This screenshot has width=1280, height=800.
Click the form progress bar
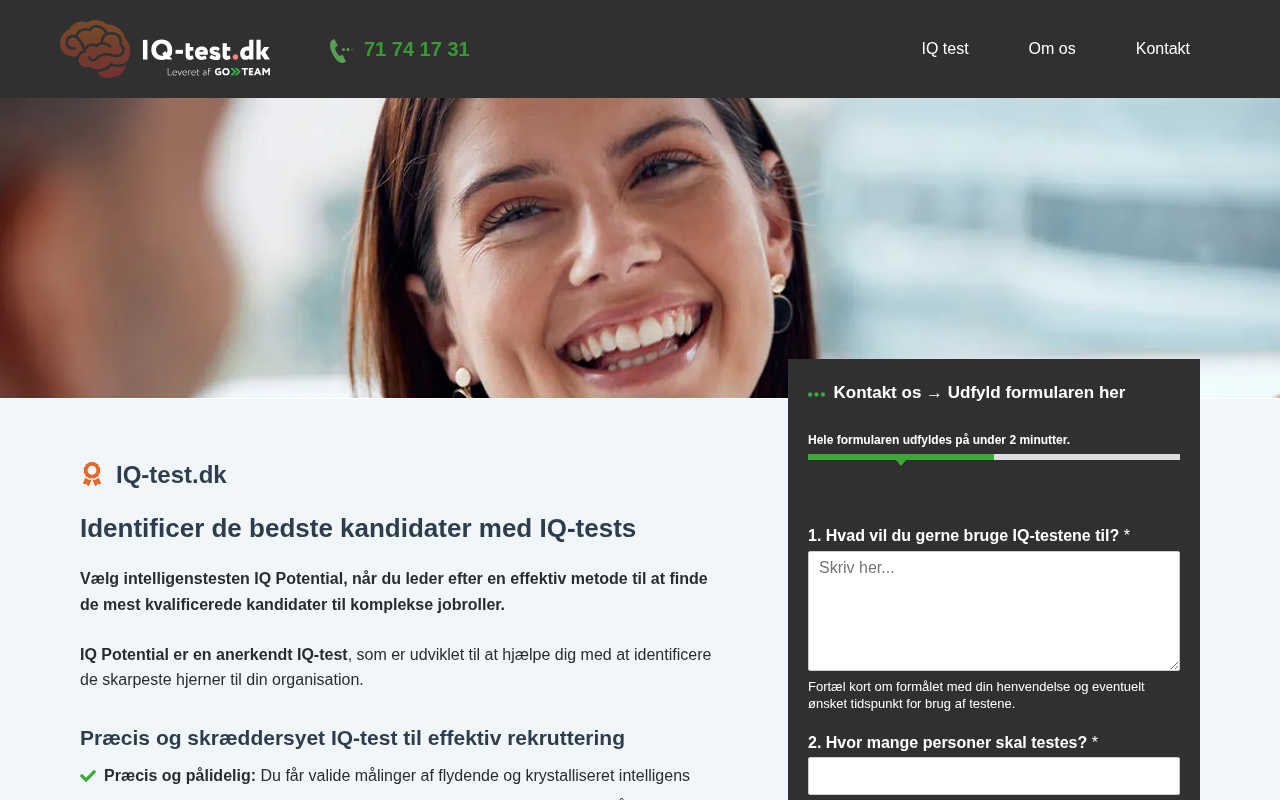[994, 457]
